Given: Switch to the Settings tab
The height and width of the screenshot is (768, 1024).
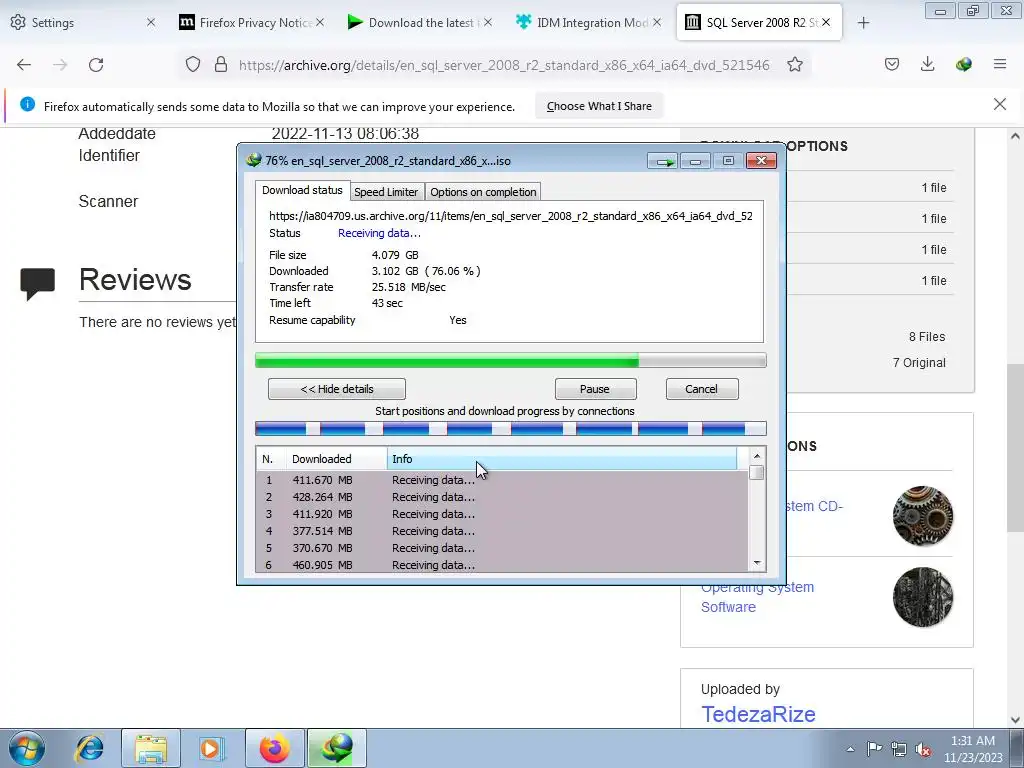Looking at the screenshot, I should click(x=83, y=22).
